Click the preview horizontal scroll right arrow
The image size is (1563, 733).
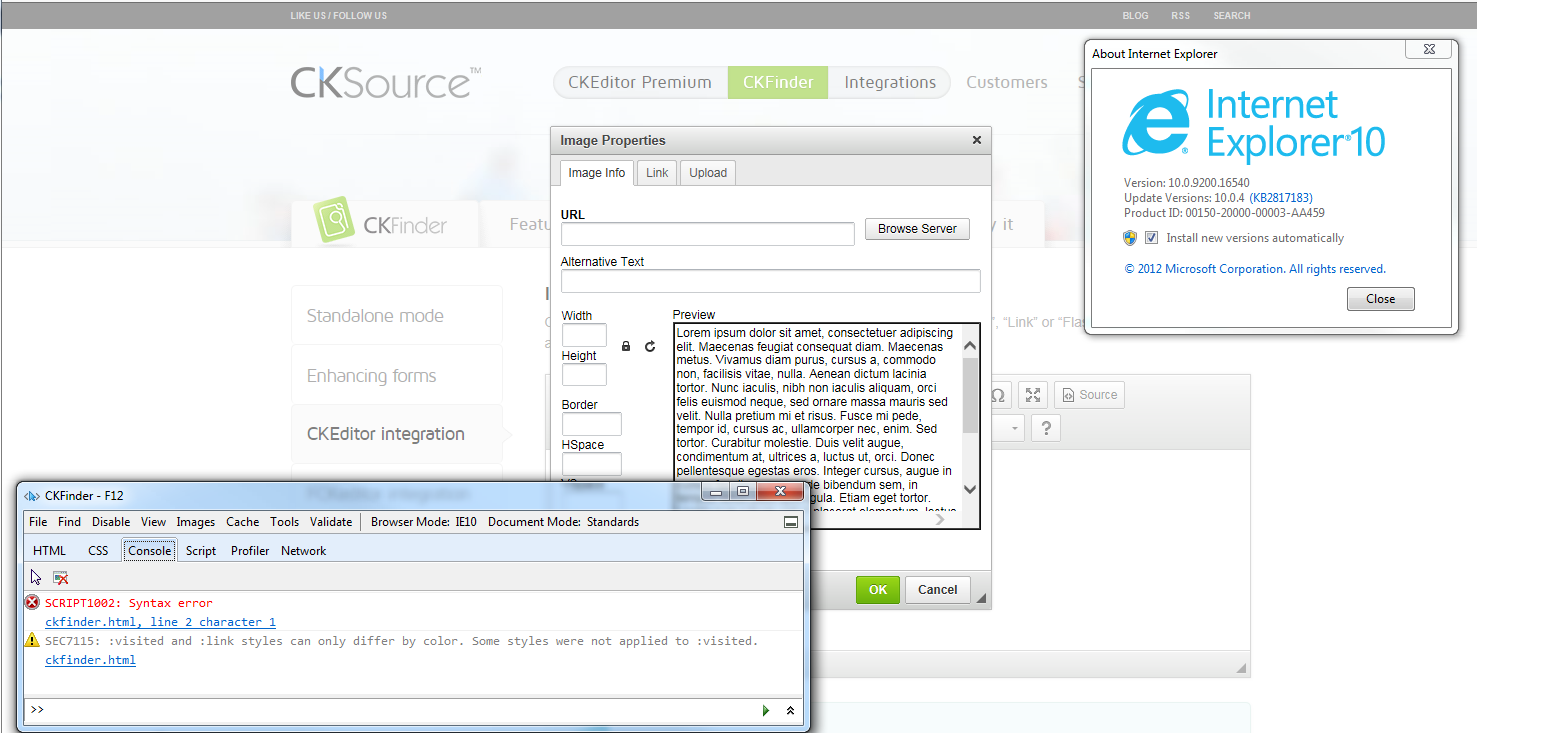click(940, 519)
